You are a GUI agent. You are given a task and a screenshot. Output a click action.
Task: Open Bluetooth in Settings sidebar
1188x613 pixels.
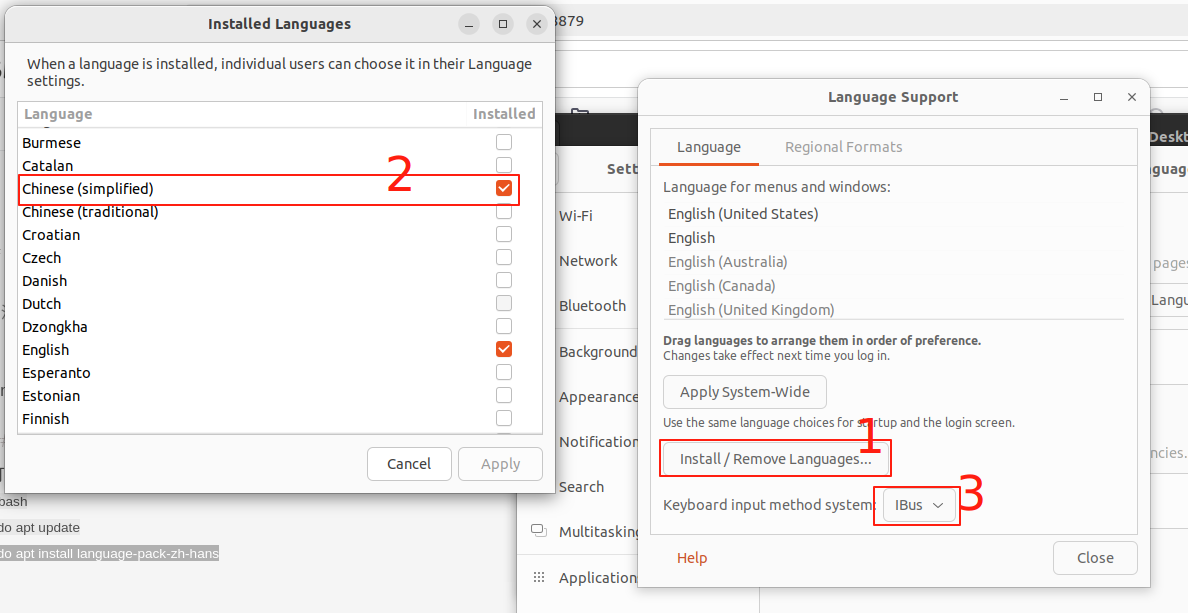(x=592, y=306)
